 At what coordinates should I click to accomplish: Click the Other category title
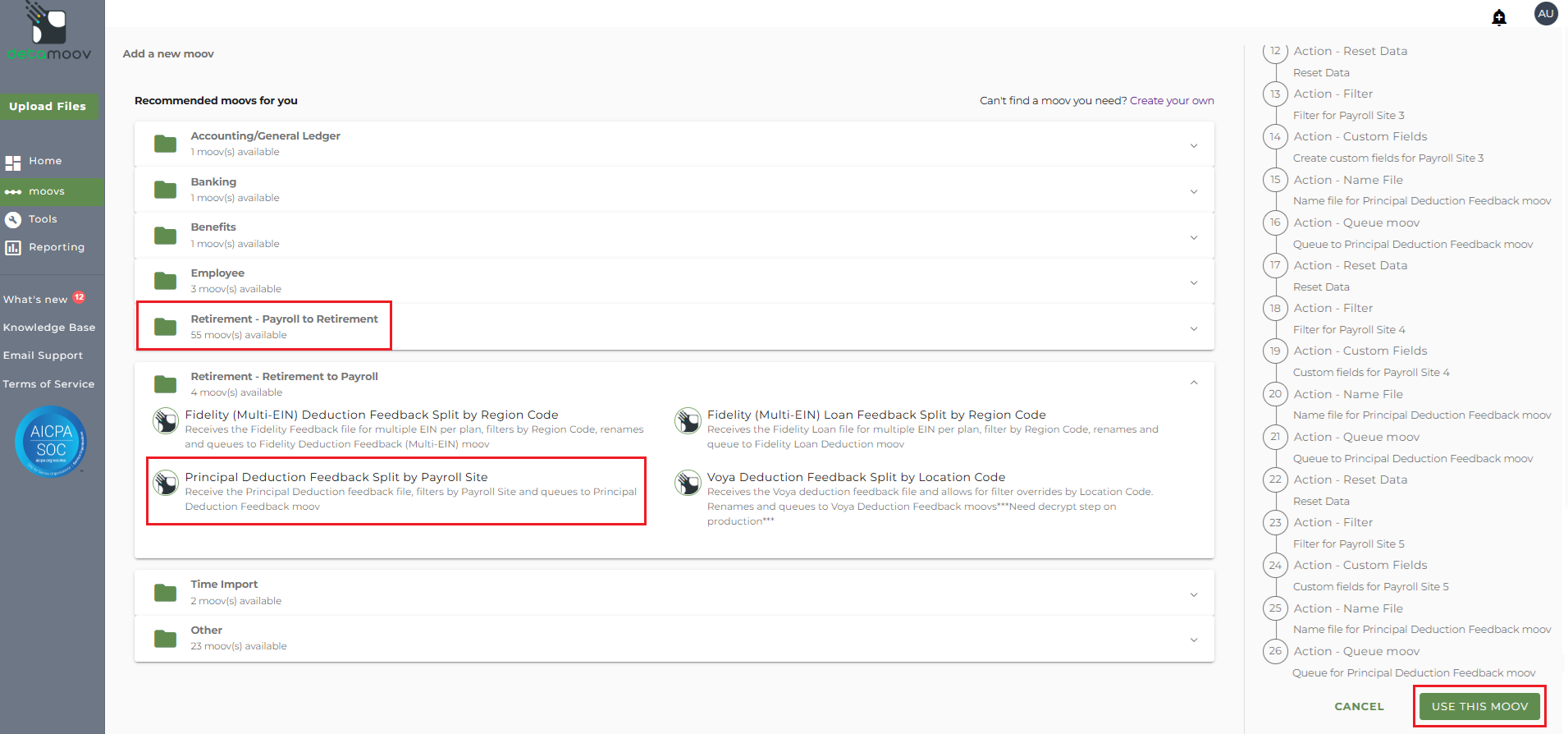206,631
